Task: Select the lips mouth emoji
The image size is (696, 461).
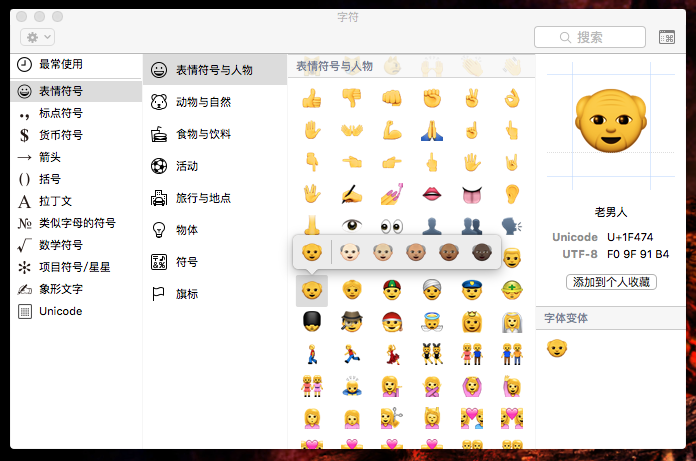Action: pos(432,194)
